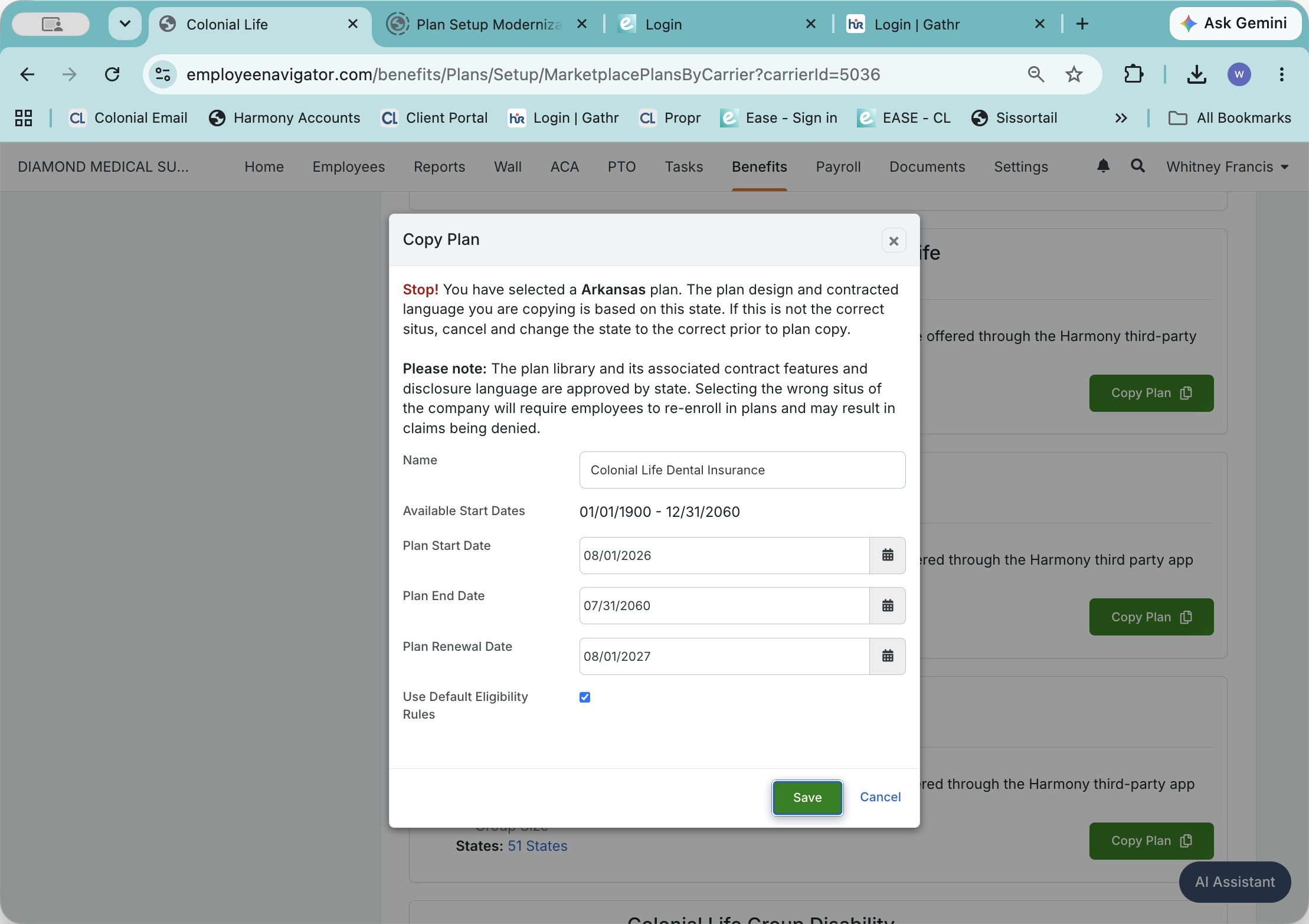Click the zoom magnifier in address bar

pos(1036,74)
